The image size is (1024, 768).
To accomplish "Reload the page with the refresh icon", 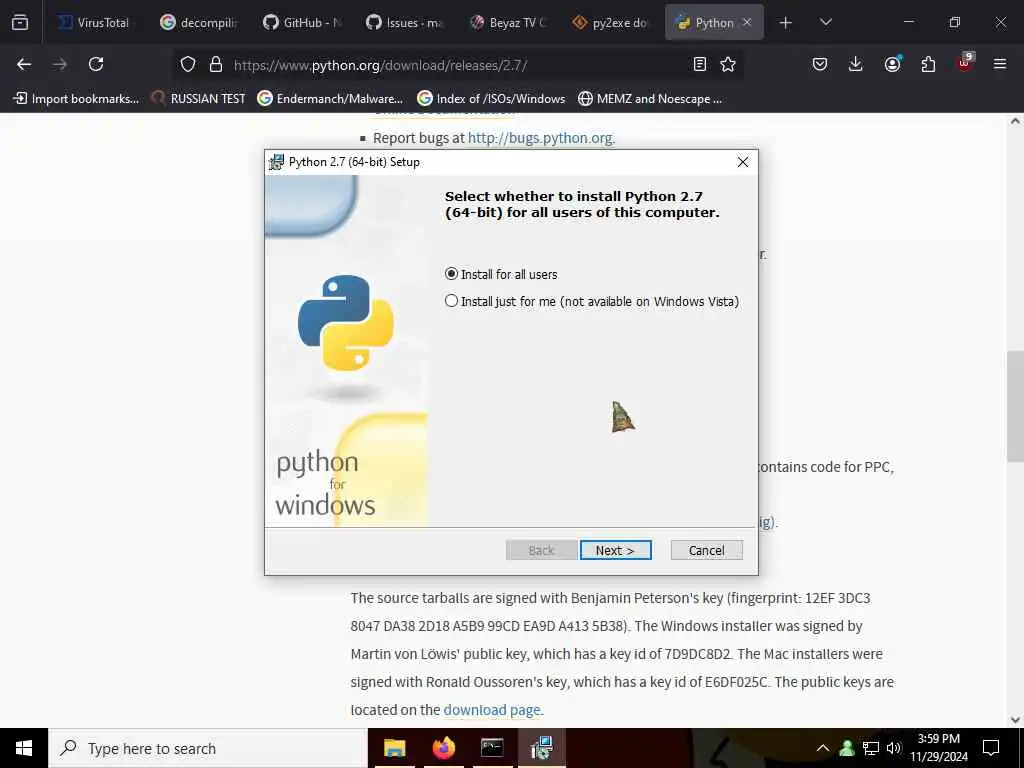I will pyautogui.click(x=96, y=64).
